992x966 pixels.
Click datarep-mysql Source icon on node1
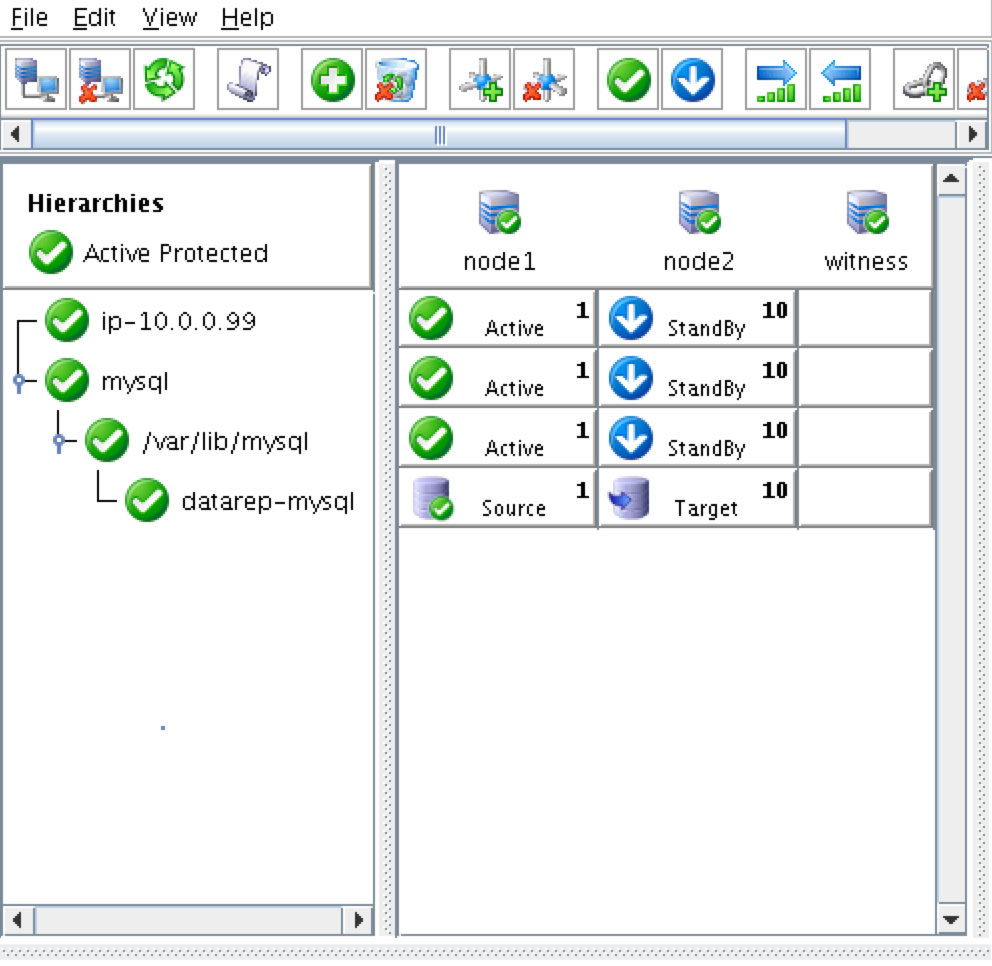433,498
